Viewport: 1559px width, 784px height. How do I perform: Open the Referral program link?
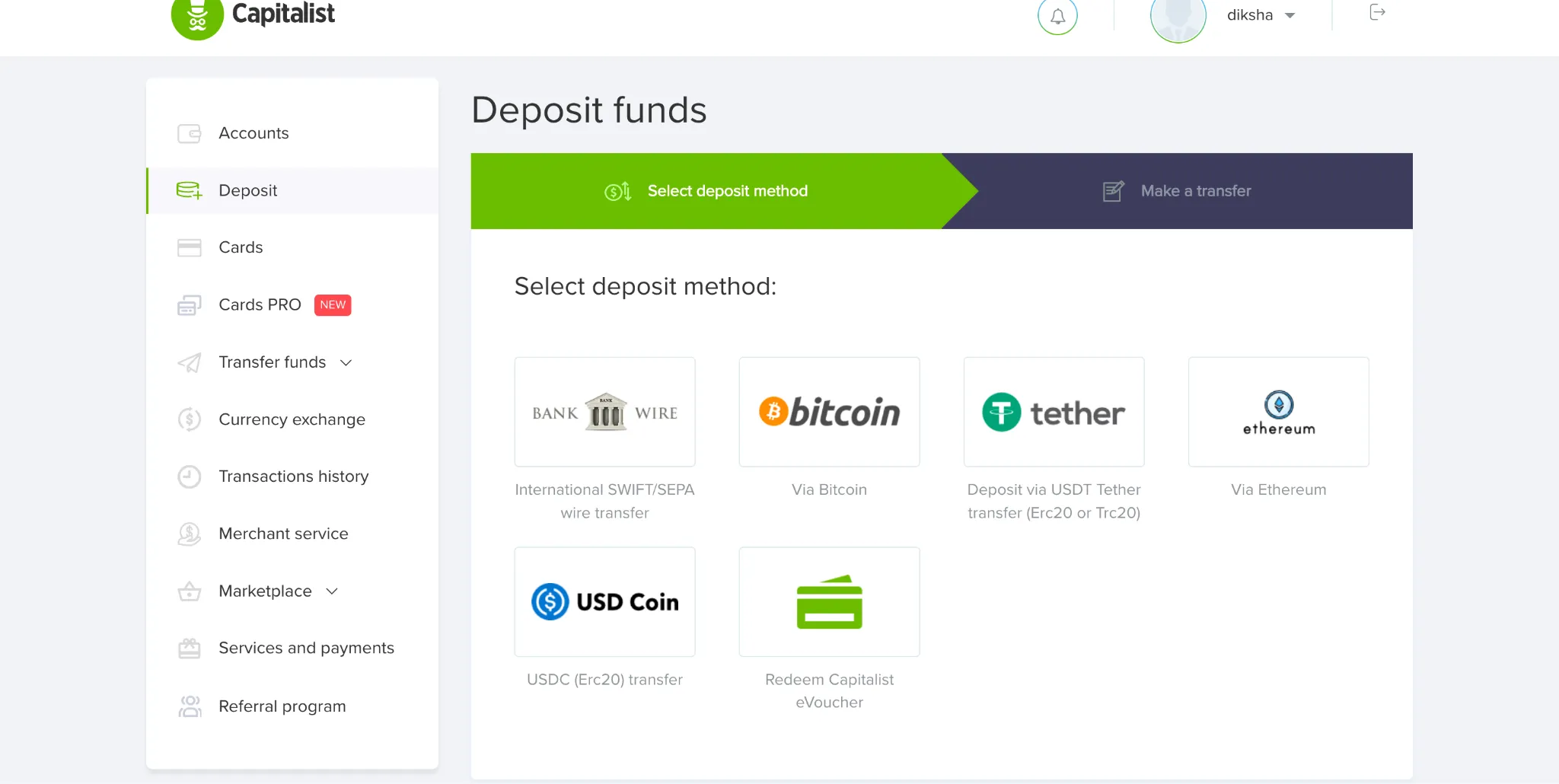click(x=282, y=706)
